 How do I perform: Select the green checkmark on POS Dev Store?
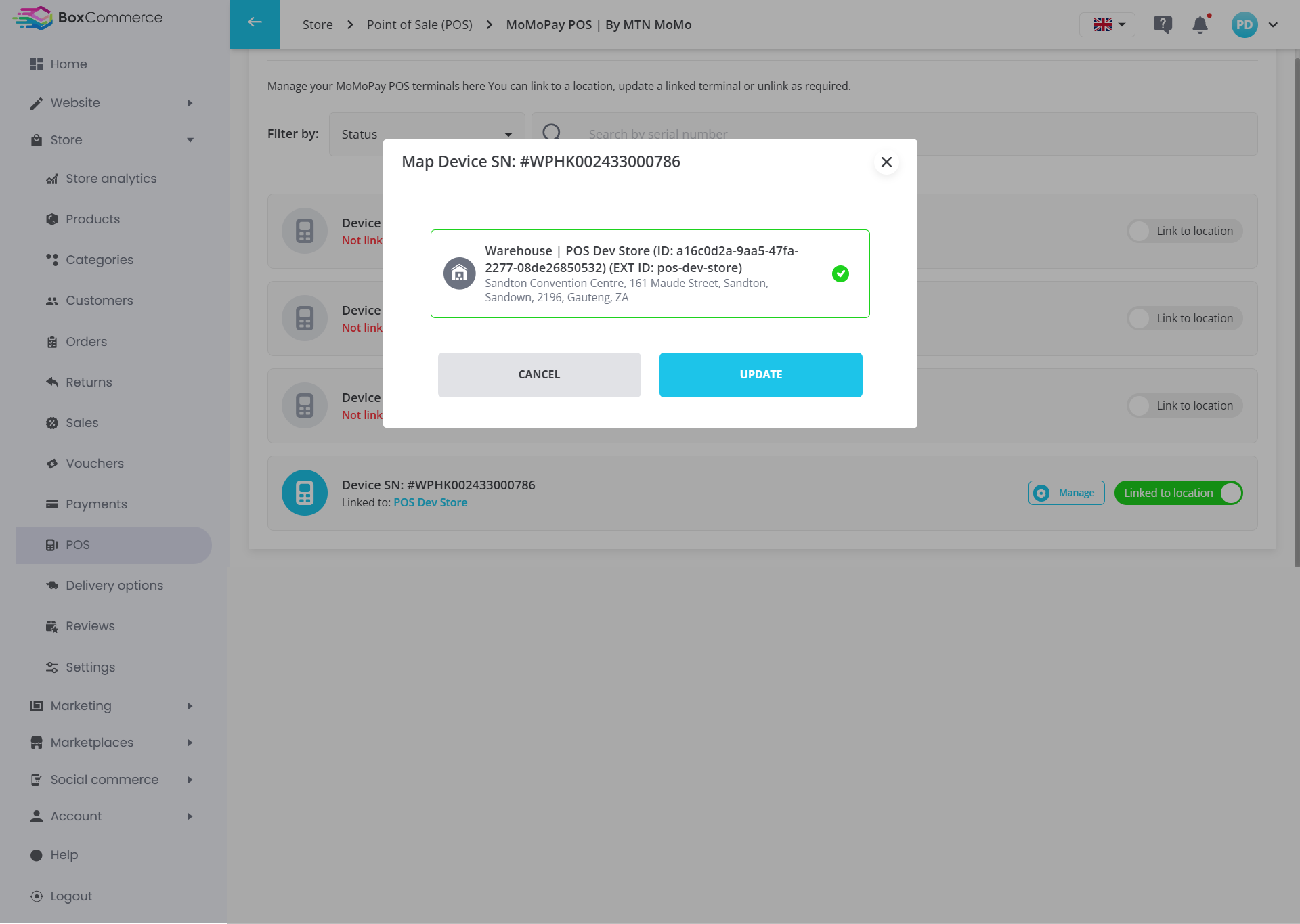click(x=840, y=273)
